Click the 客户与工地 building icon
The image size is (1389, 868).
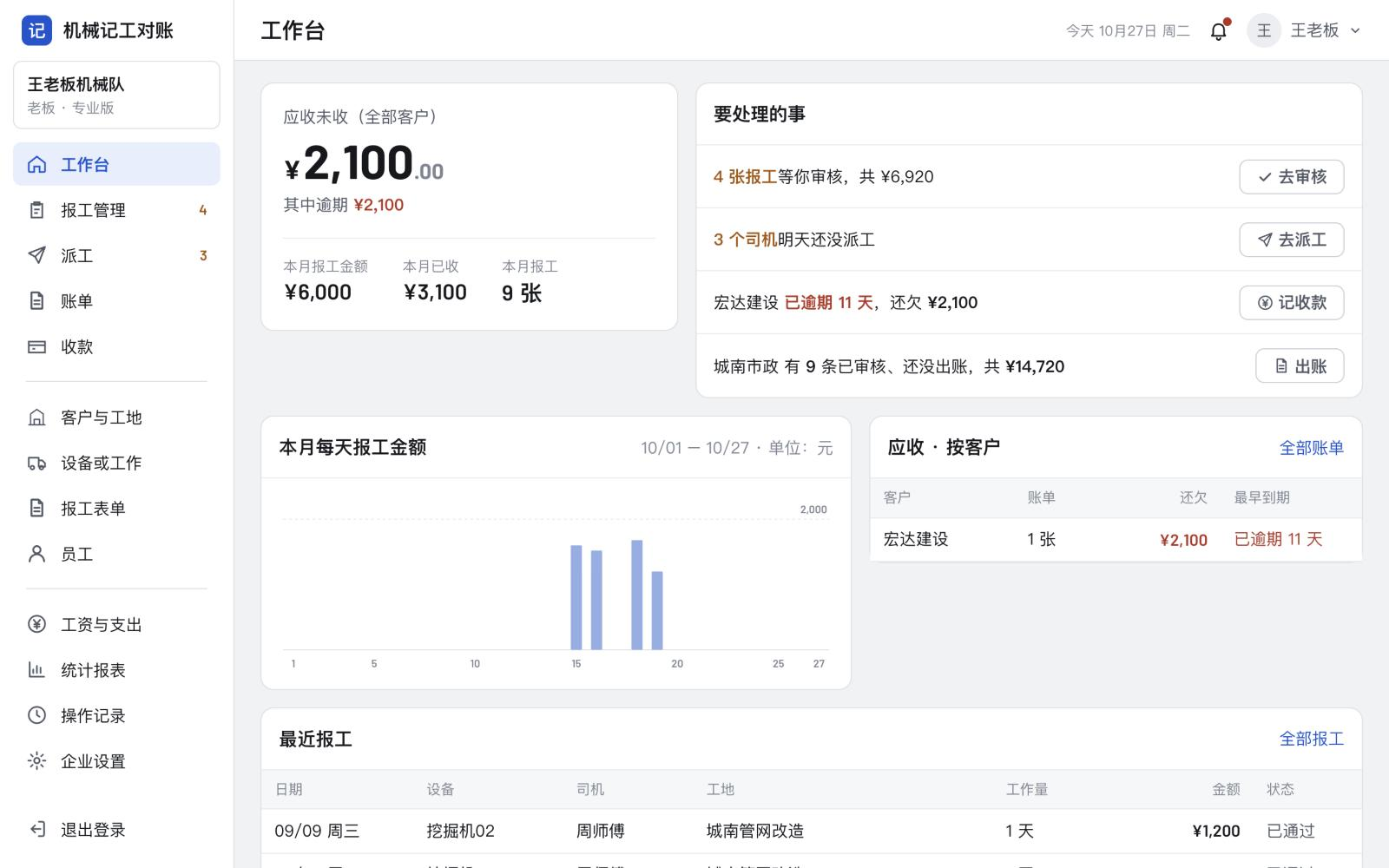point(36,418)
